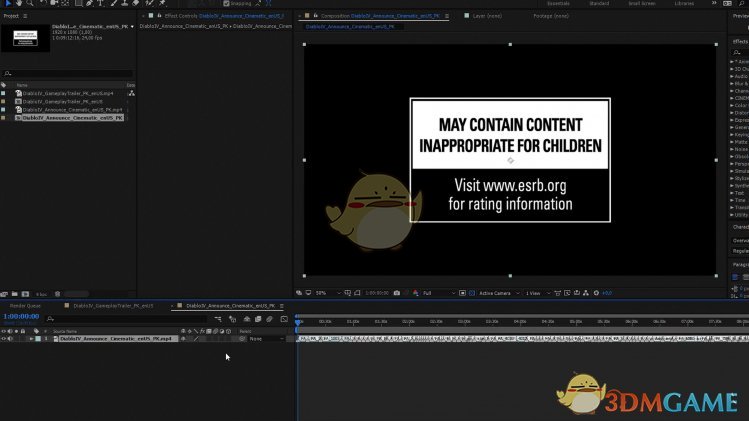Select the Rectangle shape tool

click(78, 3)
